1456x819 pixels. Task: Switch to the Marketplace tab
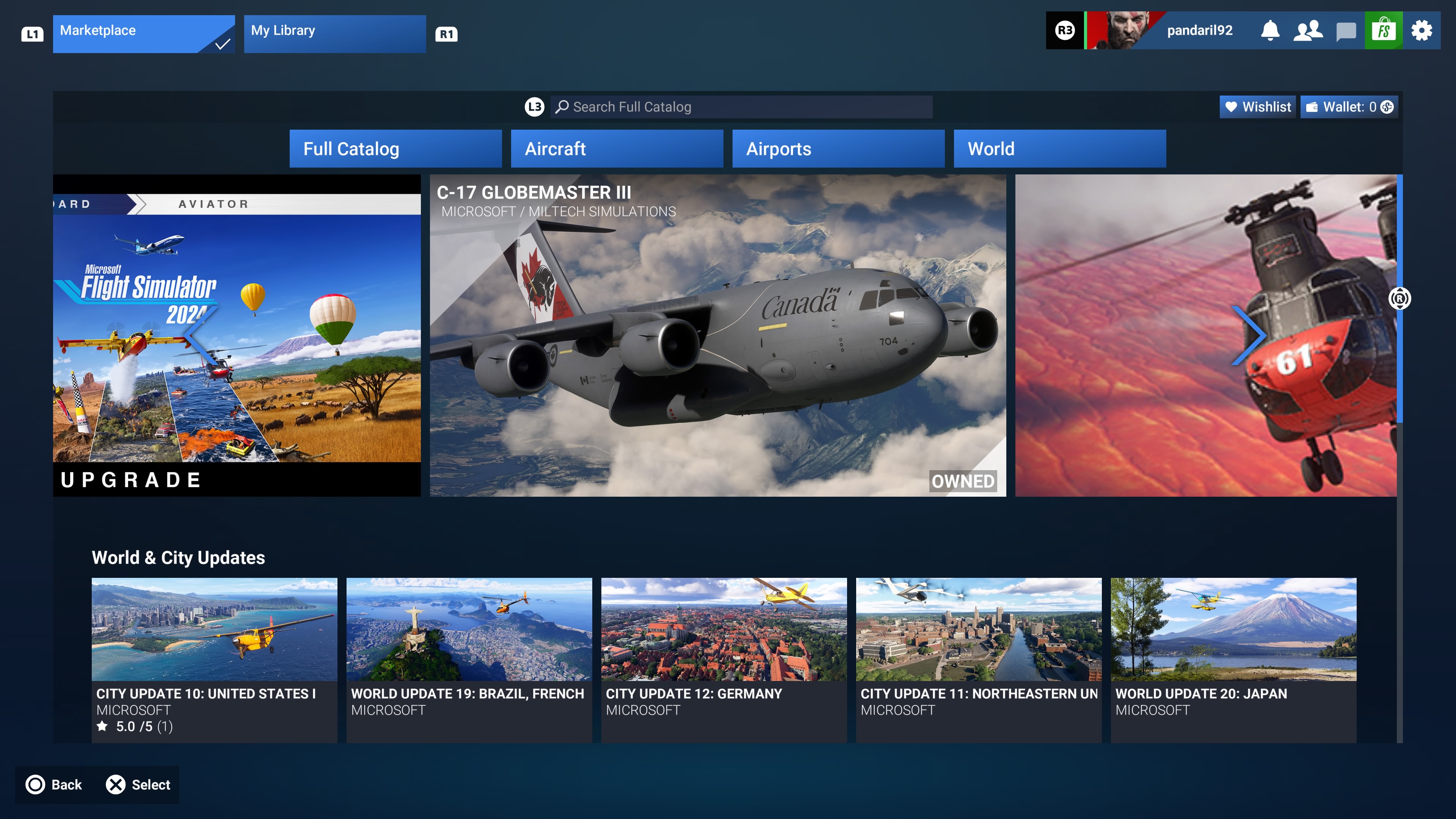pos(144,34)
